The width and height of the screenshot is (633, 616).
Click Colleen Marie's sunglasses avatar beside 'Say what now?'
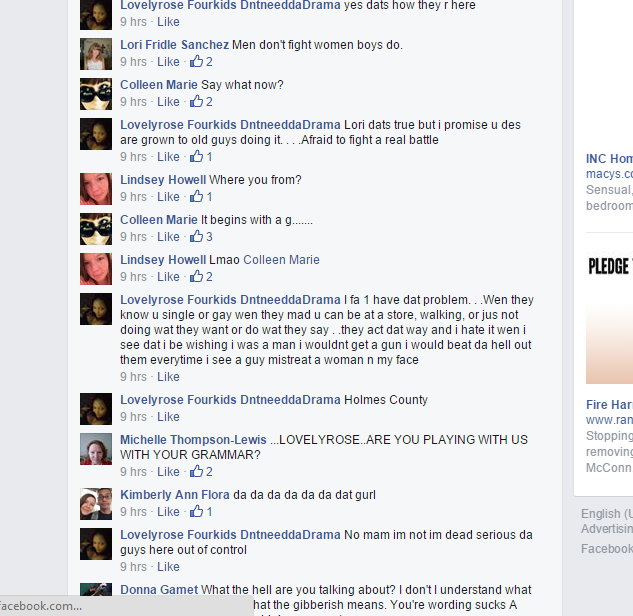click(96, 94)
